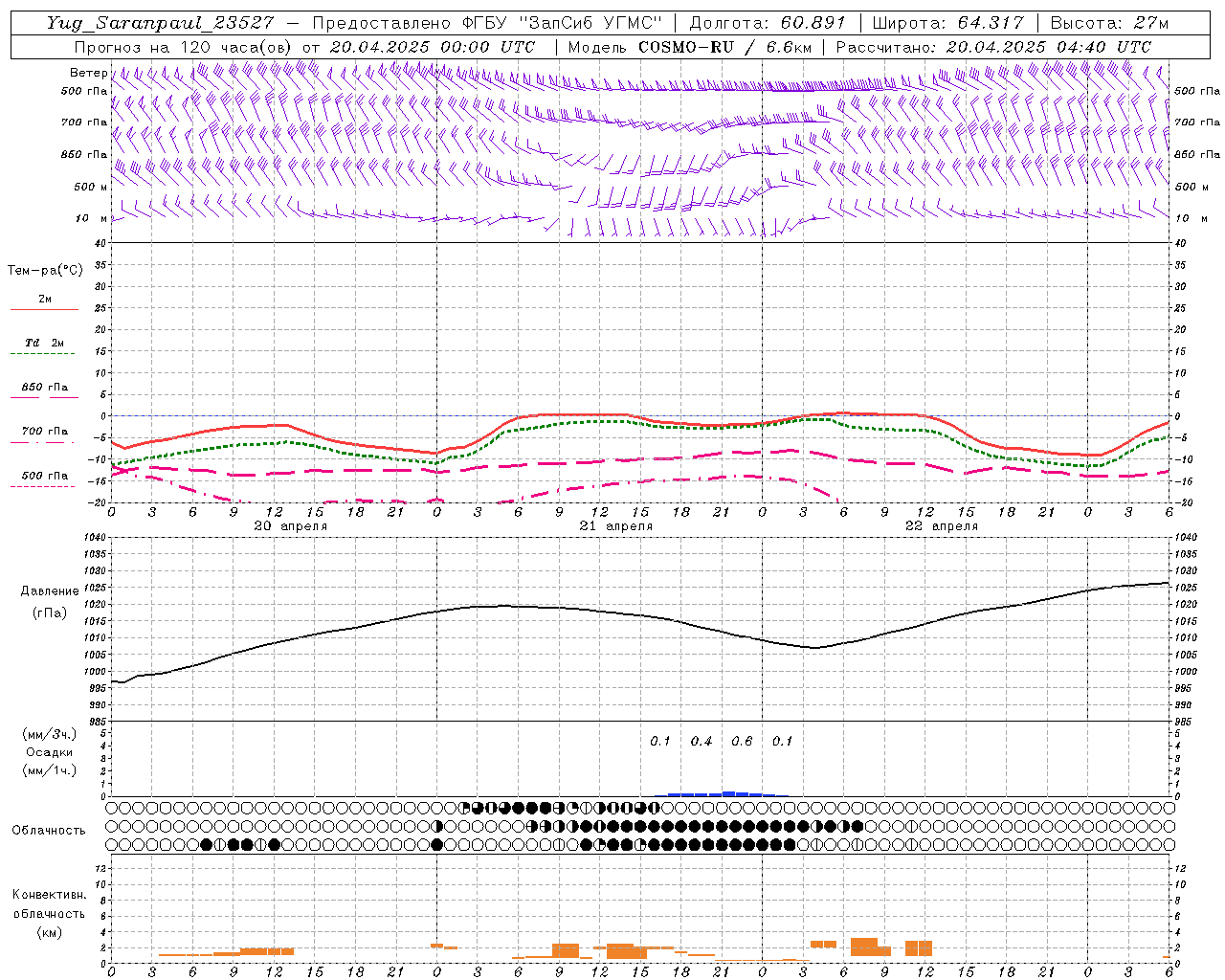Click the Модель COSMO-RU / 6.6км label
This screenshot has width=1225, height=980.
pos(690,47)
